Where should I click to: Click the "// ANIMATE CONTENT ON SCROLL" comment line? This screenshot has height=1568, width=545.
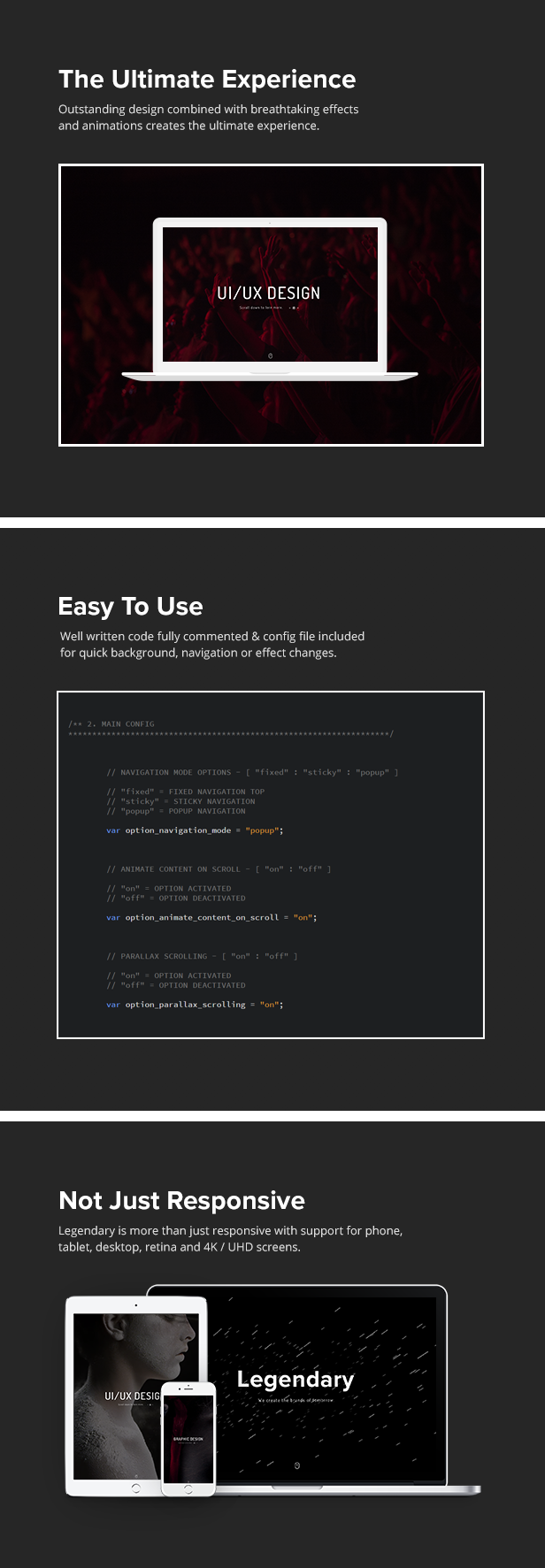(x=219, y=869)
